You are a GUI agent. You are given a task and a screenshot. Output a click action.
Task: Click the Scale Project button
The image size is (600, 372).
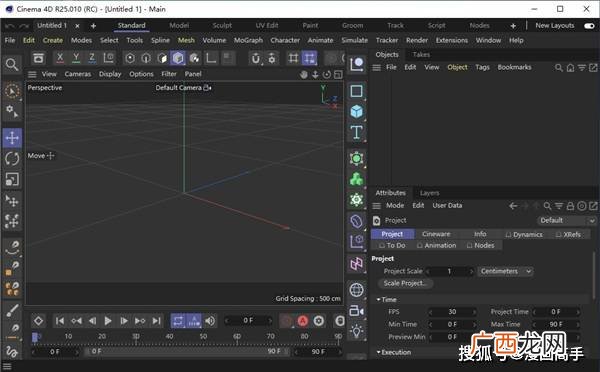pos(405,283)
